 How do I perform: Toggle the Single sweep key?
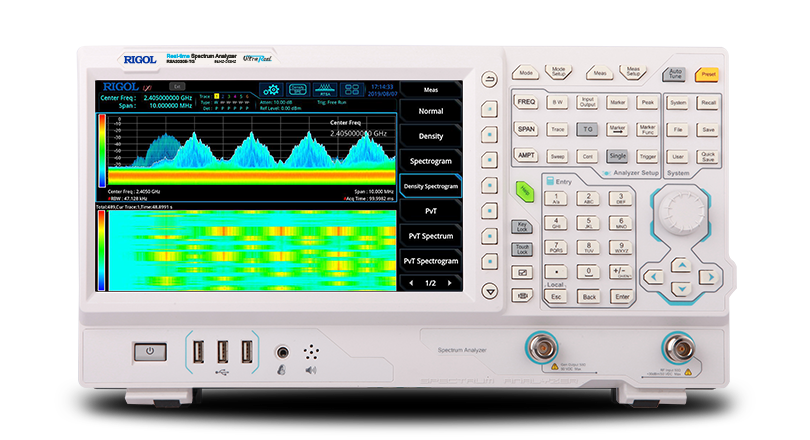(617, 156)
